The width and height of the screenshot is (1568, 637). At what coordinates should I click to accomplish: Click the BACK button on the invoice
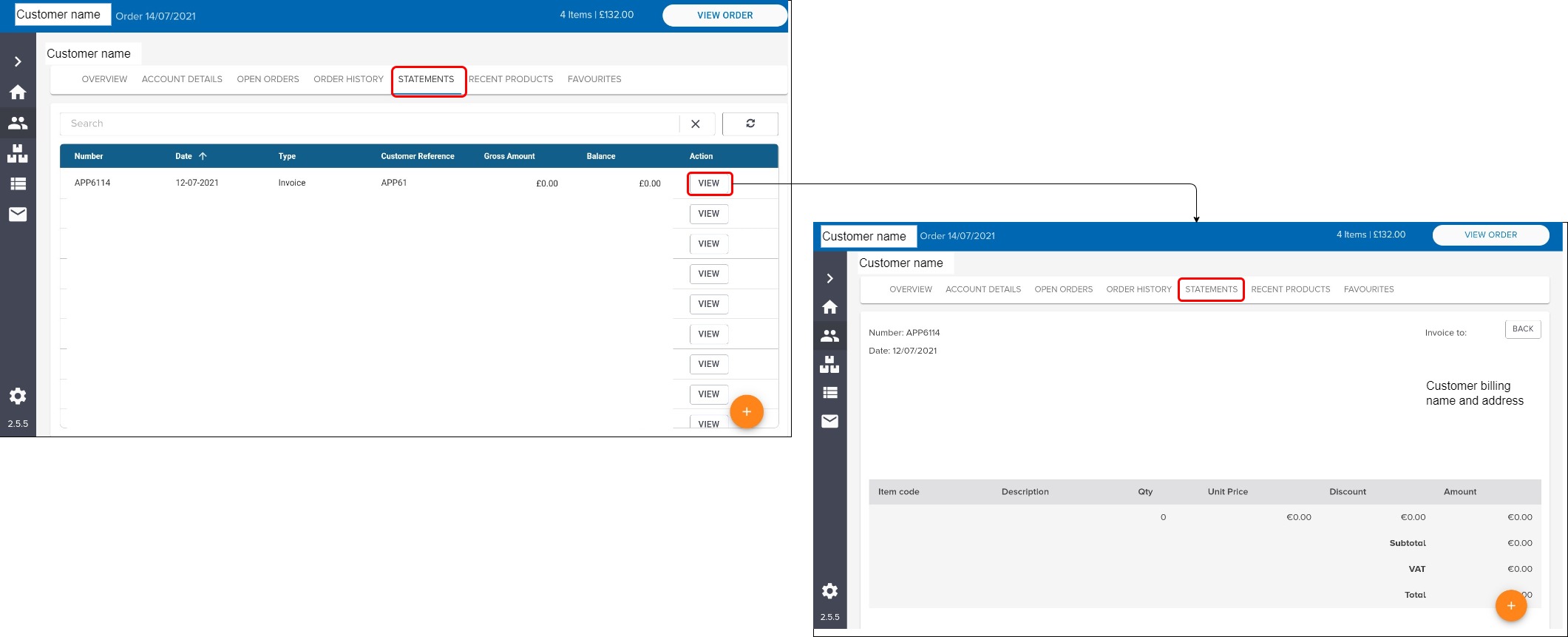click(1522, 329)
